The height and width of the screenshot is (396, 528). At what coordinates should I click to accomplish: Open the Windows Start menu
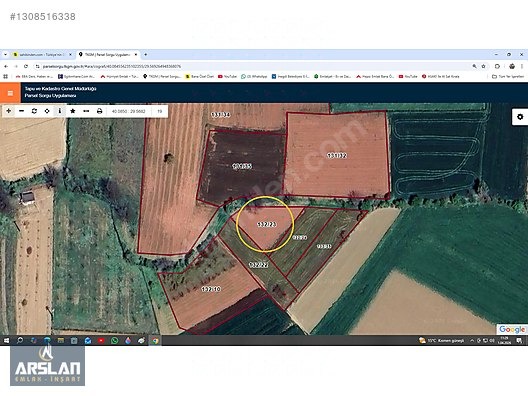(x=6, y=340)
